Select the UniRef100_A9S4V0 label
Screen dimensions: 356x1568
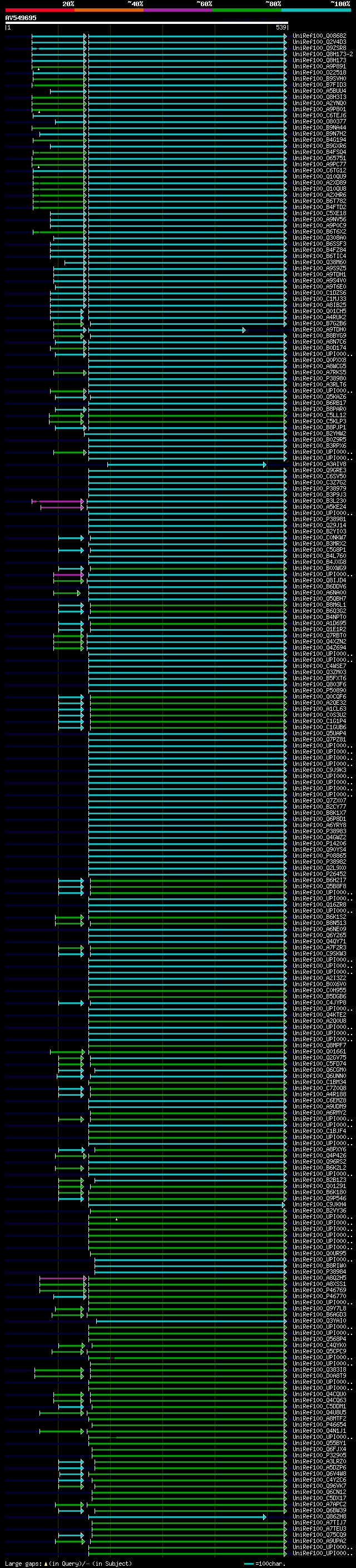click(319, 280)
